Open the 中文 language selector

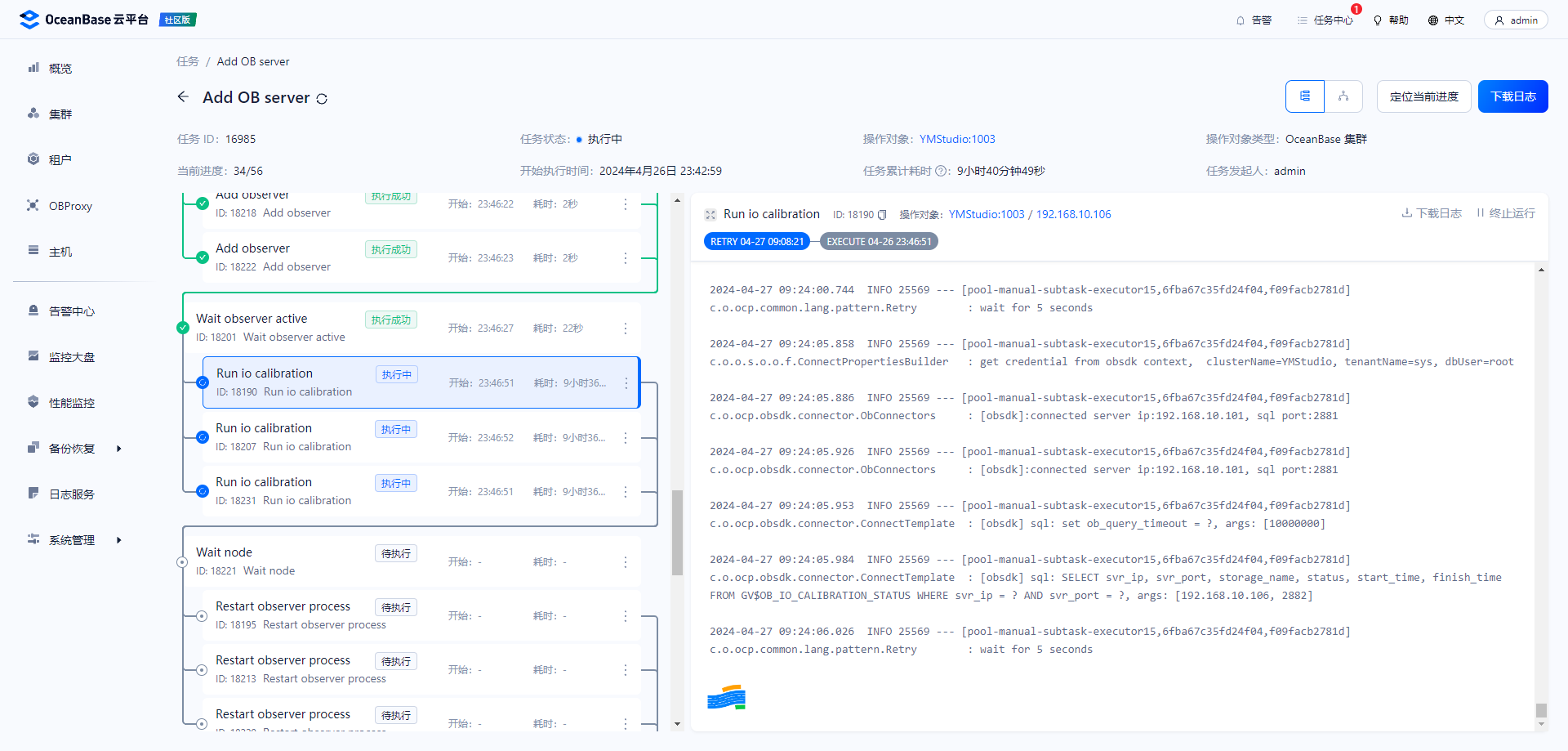(1446, 20)
